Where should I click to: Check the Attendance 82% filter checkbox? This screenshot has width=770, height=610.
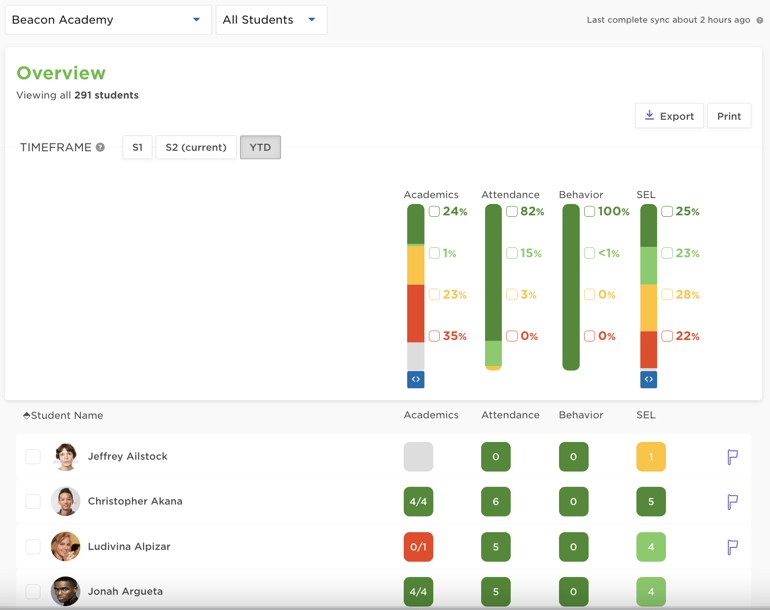511,212
